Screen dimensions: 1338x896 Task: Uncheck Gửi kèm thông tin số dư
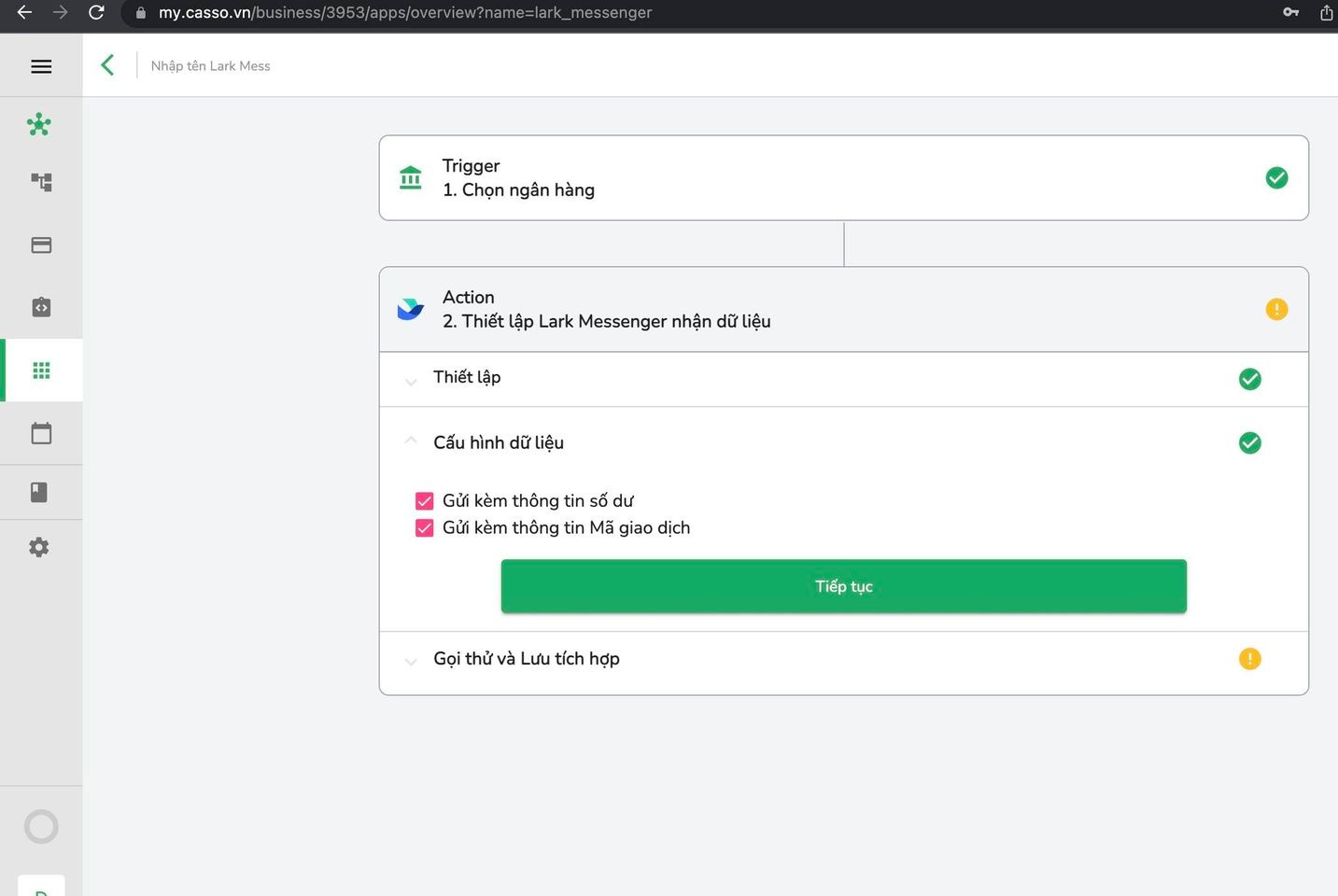pos(424,501)
